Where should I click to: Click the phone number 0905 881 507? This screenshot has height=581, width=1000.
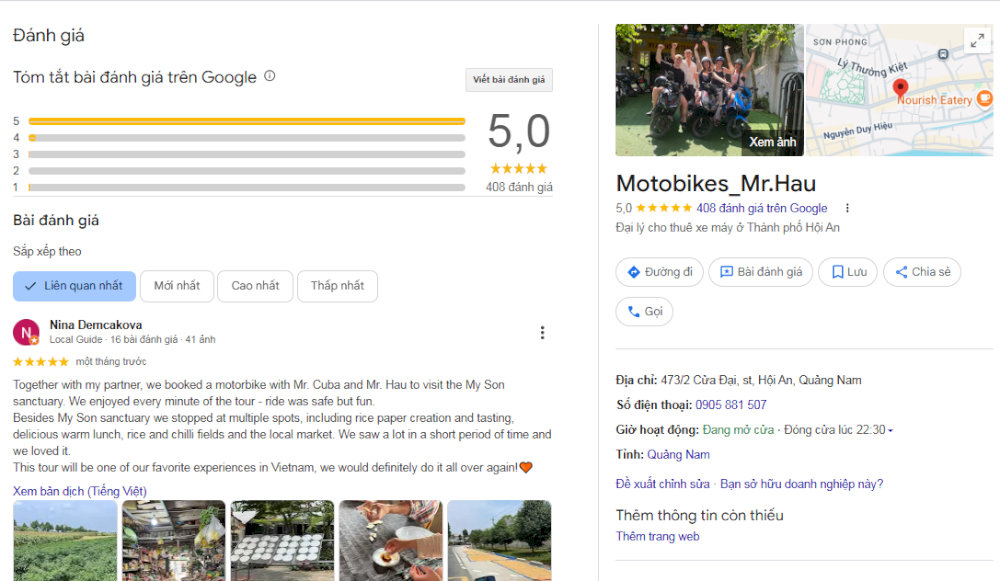[731, 405]
